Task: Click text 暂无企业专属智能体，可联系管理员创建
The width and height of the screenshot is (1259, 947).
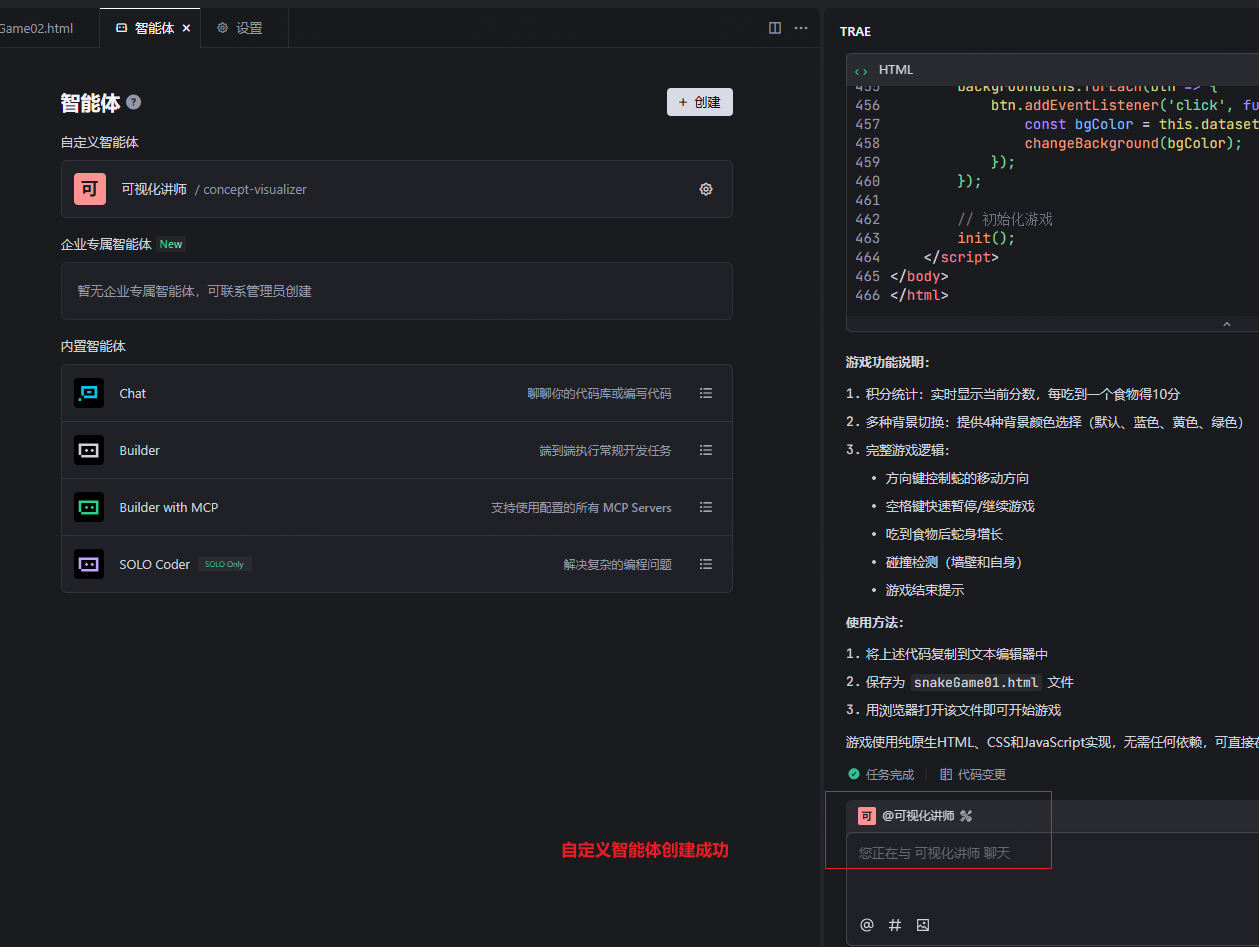Action: 195,291
